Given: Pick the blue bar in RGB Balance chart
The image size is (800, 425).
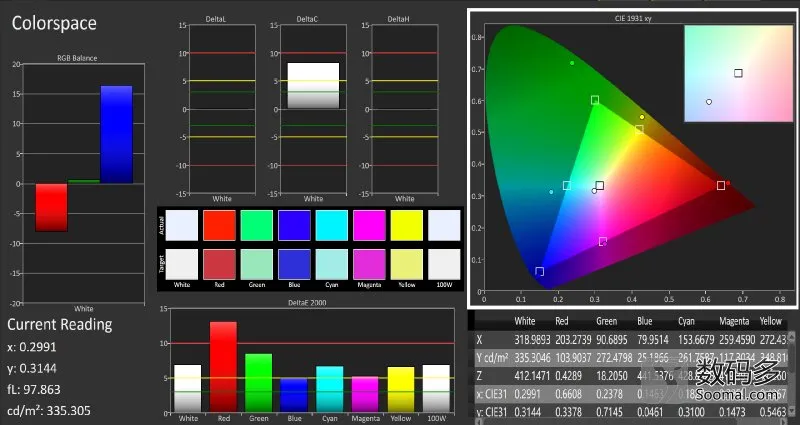Looking at the screenshot, I should pyautogui.click(x=116, y=135).
